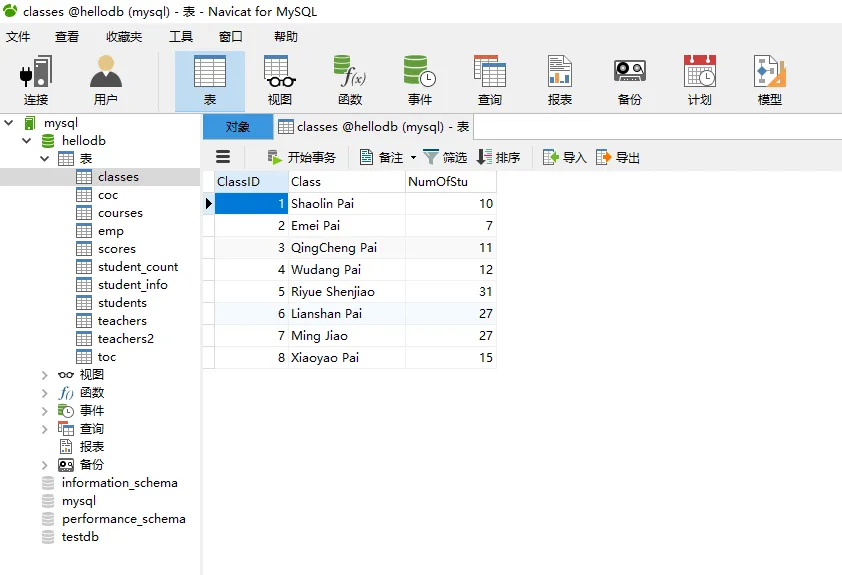This screenshot has width=842, height=575.
Task: Select the performance_schema database
Action: 124,519
